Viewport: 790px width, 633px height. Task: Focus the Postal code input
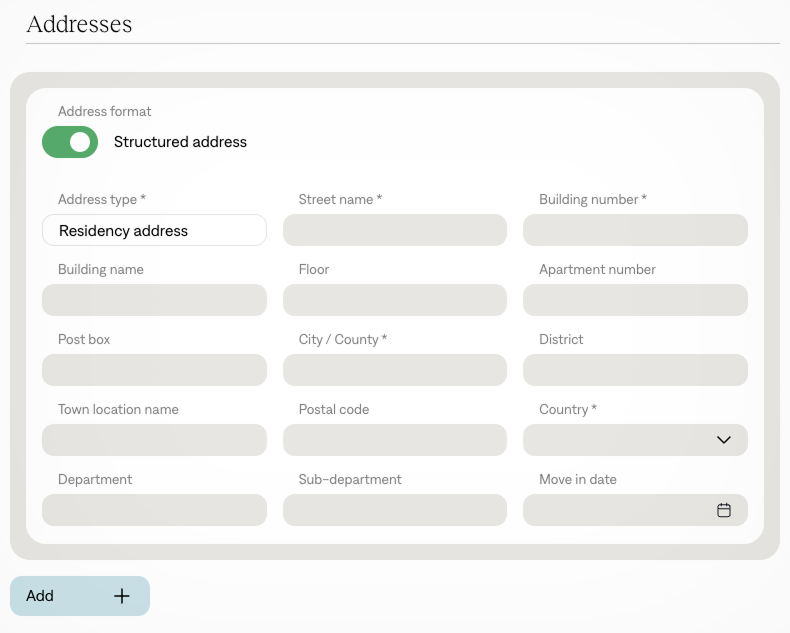click(395, 440)
